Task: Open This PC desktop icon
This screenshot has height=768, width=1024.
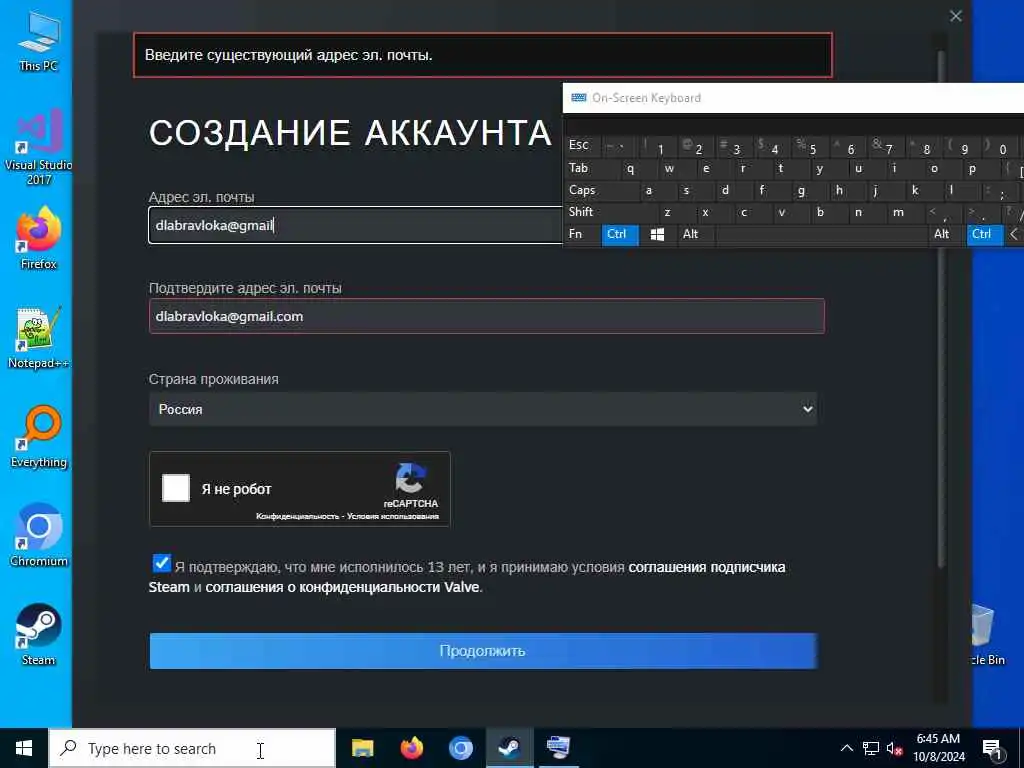Action: (x=39, y=40)
